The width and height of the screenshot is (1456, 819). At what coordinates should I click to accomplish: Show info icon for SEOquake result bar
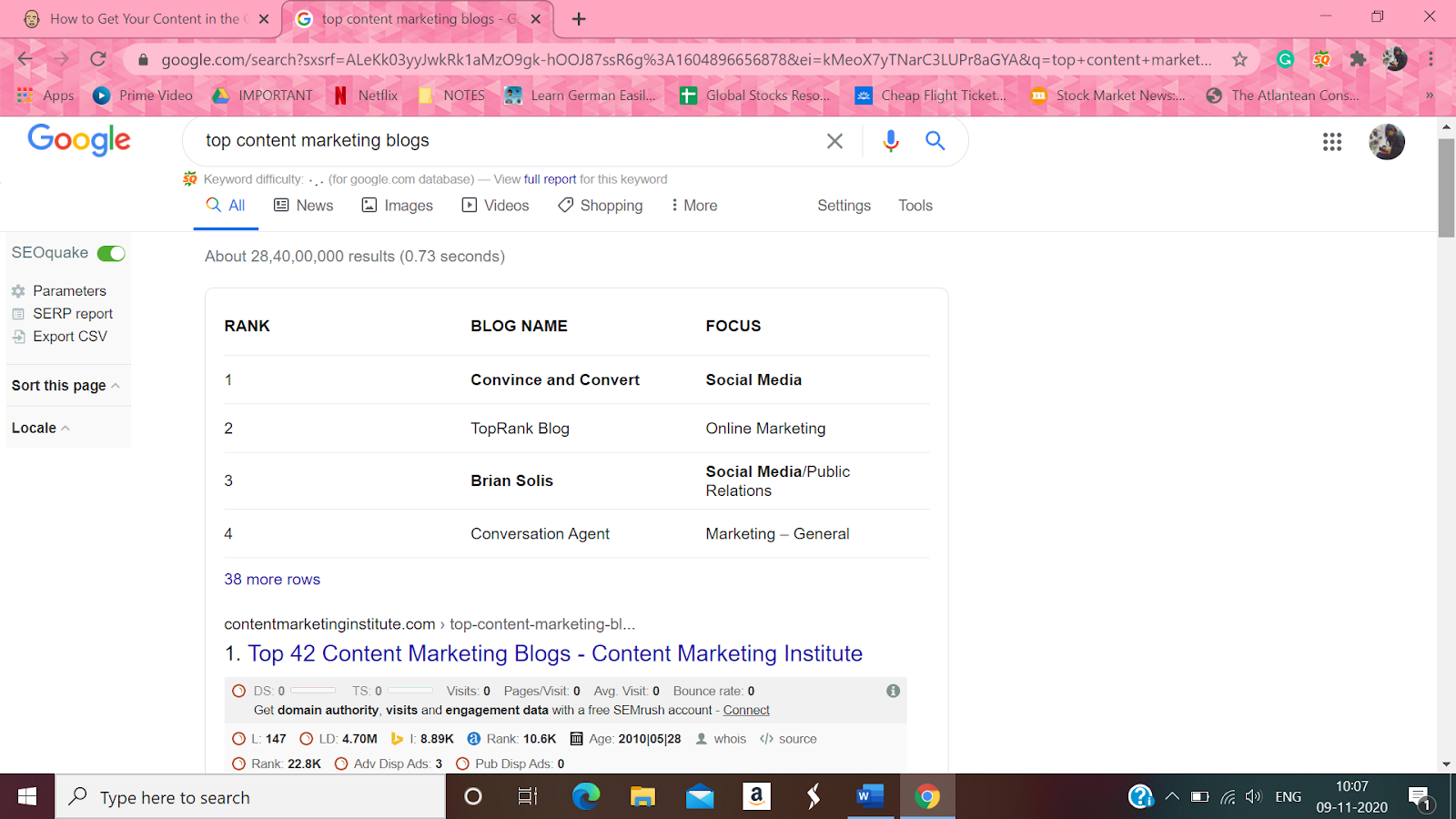(894, 691)
